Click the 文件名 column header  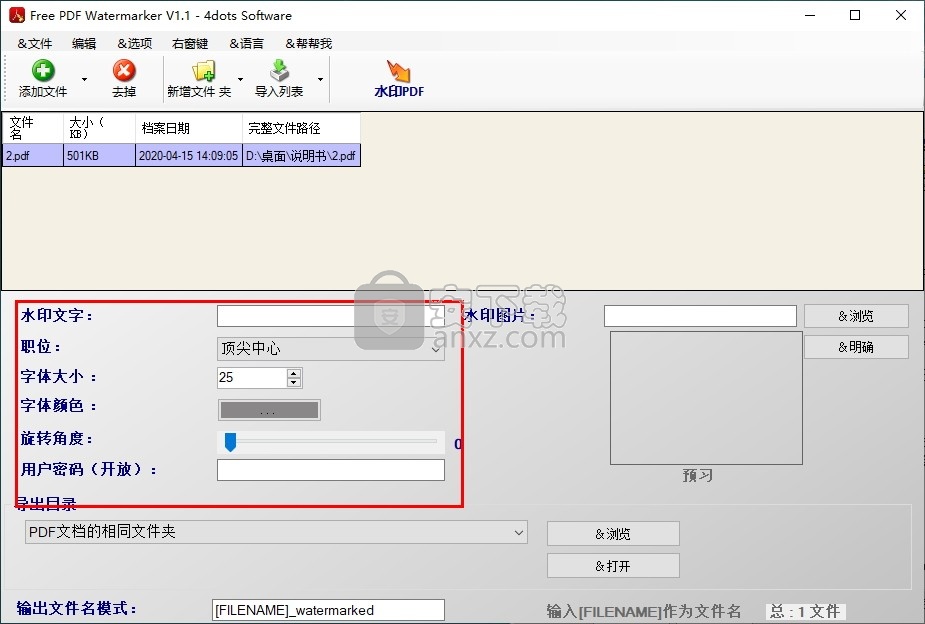tap(33, 128)
